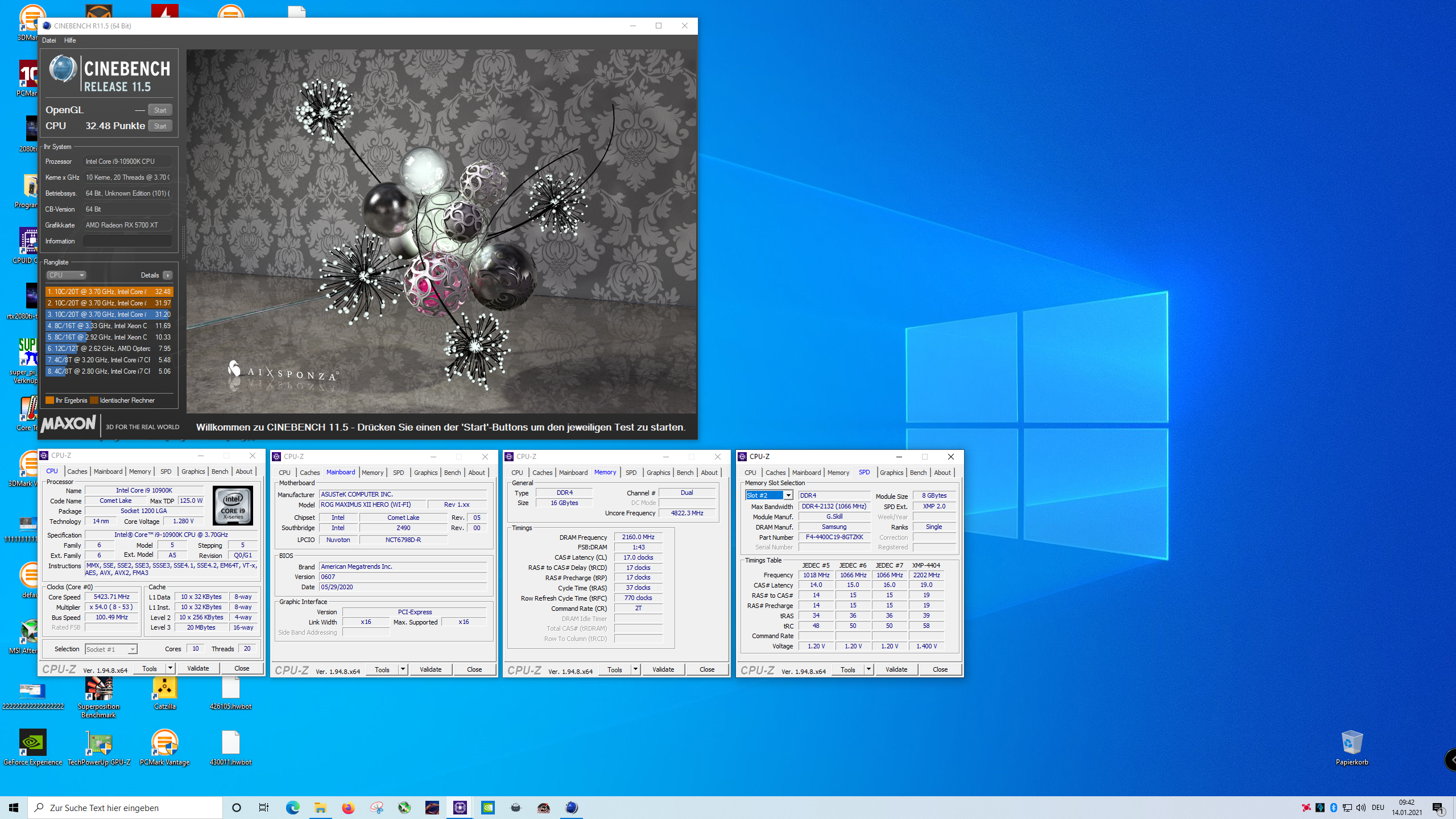Select ranking row 4 scoring 11.69

(x=109, y=326)
